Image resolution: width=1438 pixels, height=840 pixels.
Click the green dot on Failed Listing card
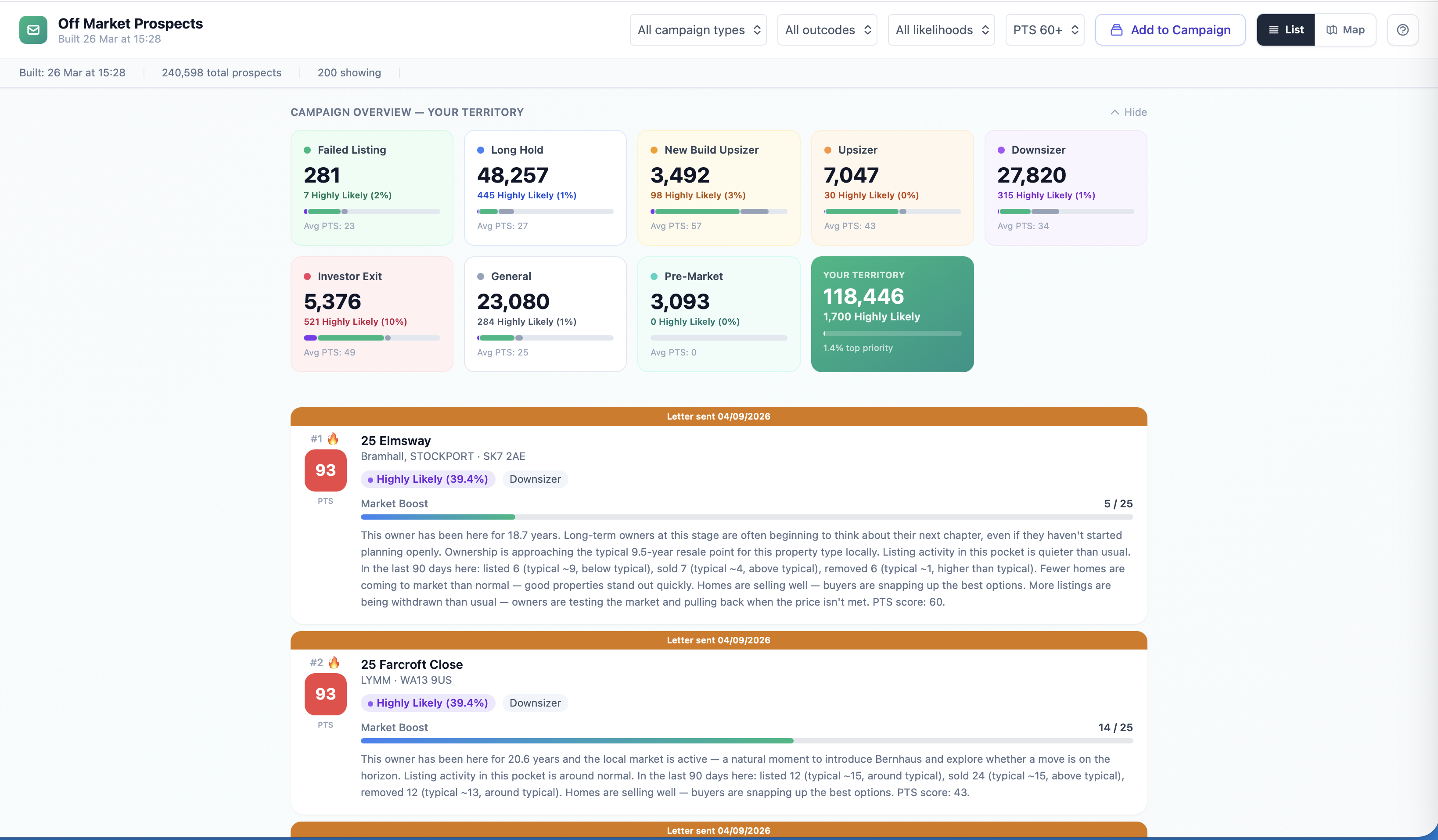click(307, 150)
